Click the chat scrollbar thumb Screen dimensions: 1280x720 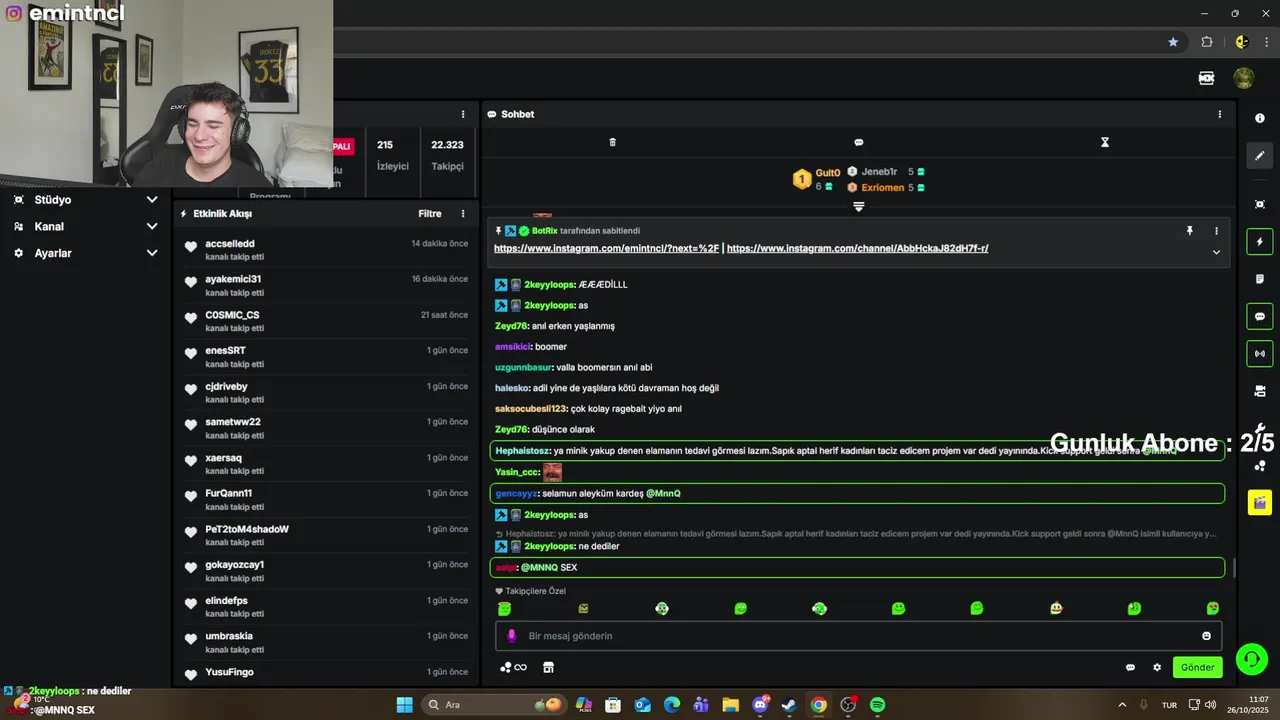[x=1233, y=568]
